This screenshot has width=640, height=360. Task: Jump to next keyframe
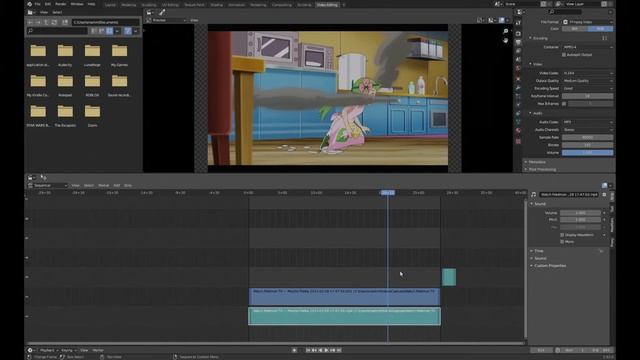tap(333, 350)
